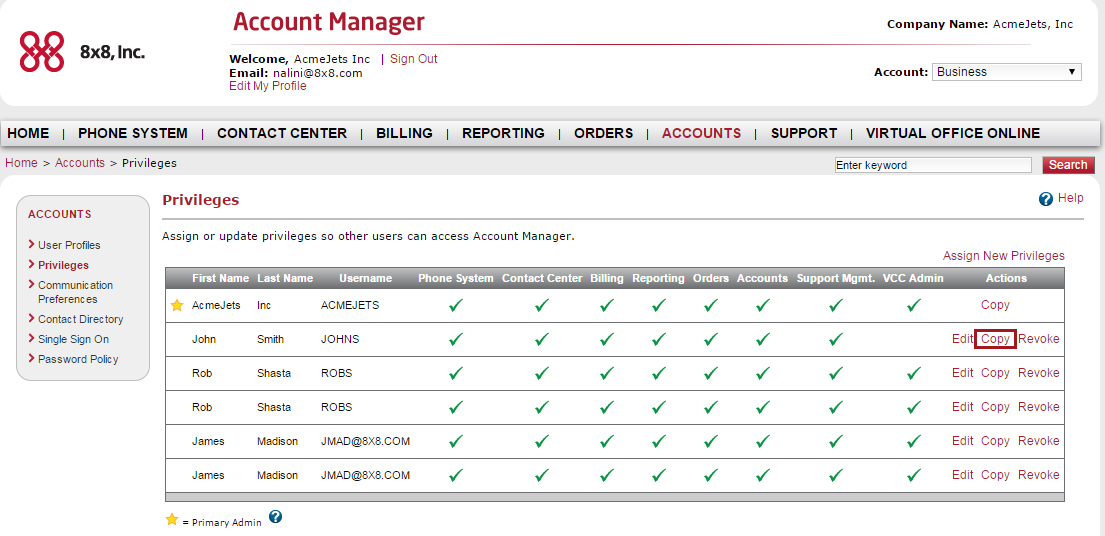1105x536 pixels.
Task: Click the Help question mark icon
Action: coord(1046,199)
